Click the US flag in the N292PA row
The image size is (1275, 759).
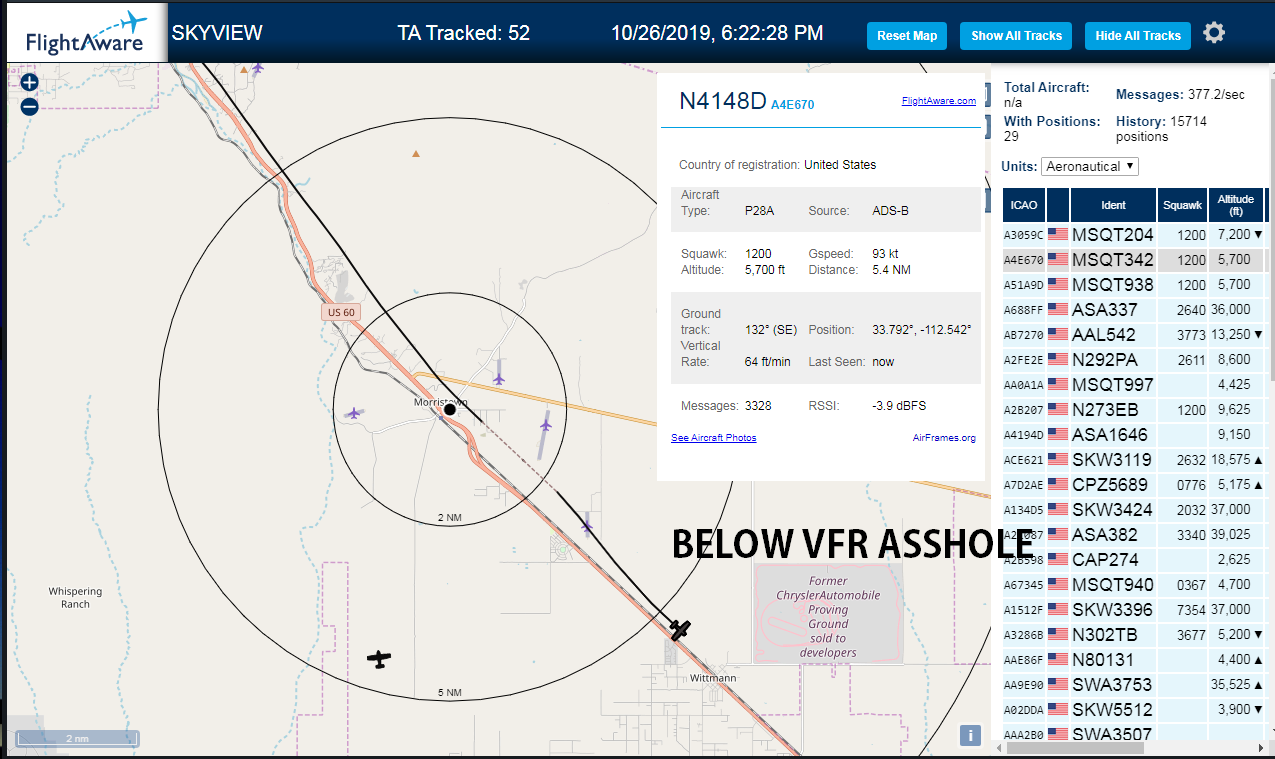1058,359
